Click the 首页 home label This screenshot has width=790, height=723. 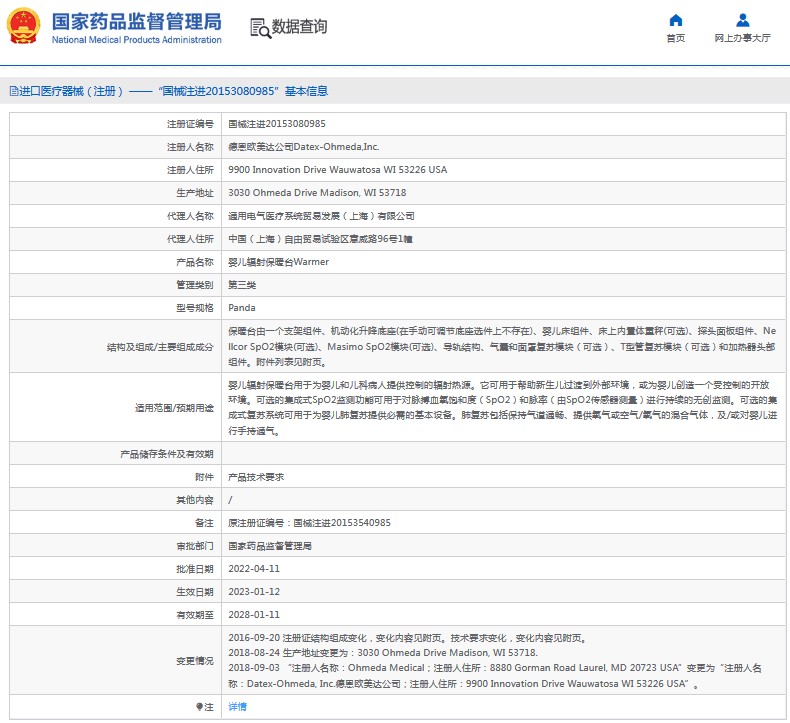click(x=676, y=38)
